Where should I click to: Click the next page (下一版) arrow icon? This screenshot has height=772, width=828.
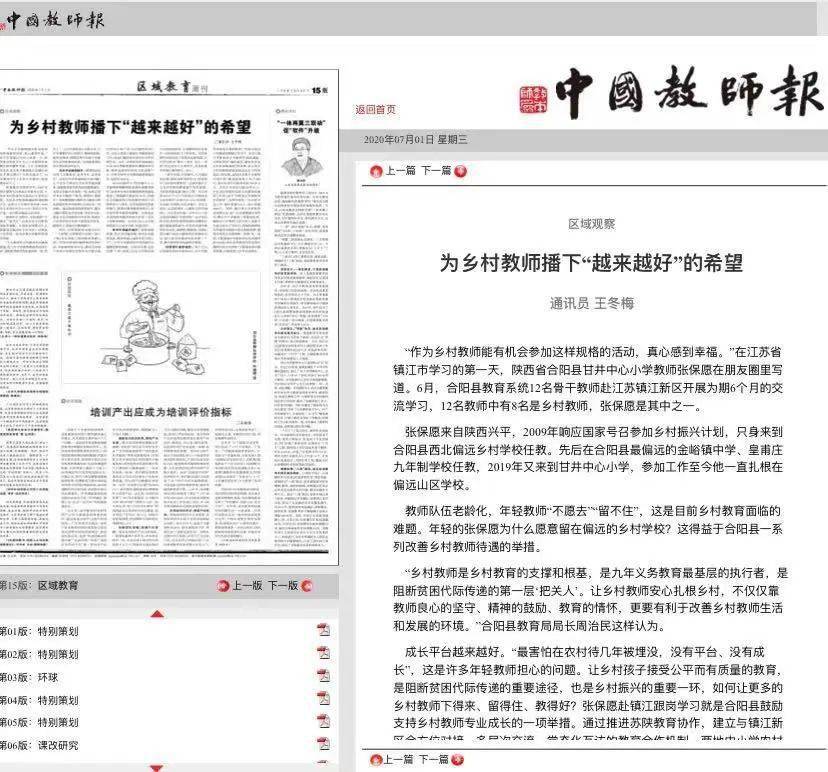307,586
